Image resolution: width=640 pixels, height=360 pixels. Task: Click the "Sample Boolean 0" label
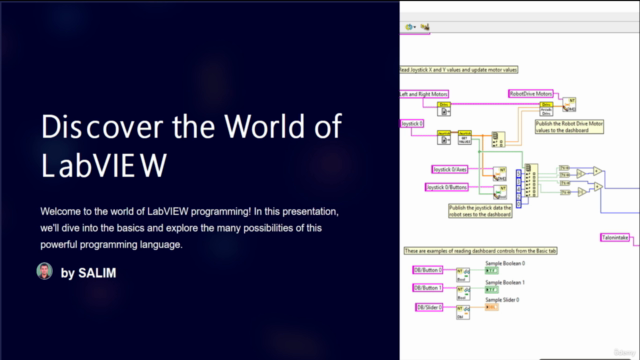pyautogui.click(x=505, y=263)
